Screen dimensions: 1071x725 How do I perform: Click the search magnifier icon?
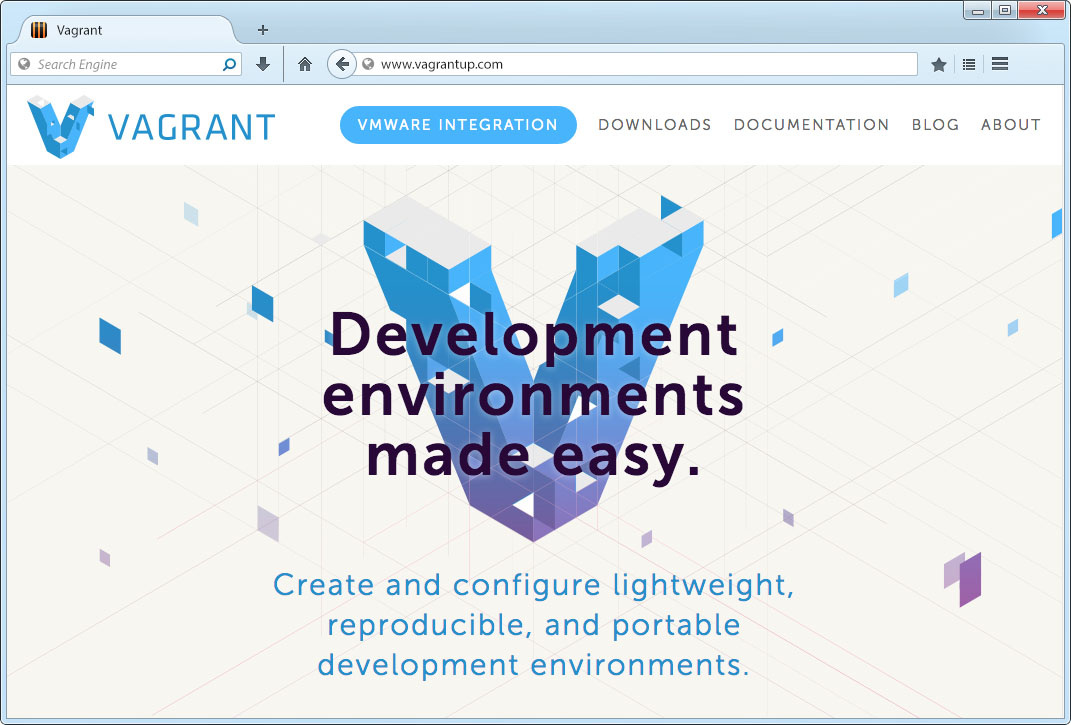229,63
